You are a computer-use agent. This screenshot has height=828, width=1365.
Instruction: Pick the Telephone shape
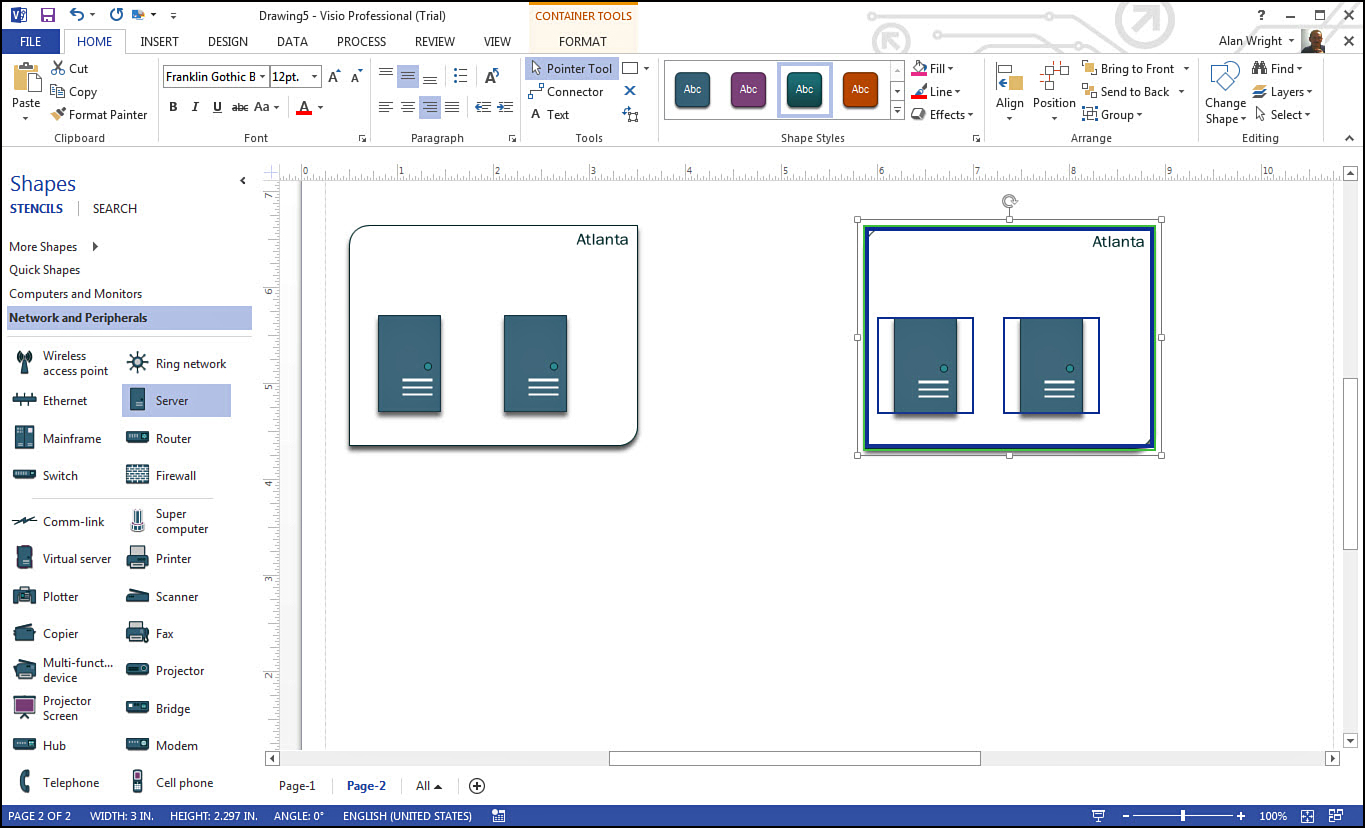pos(62,783)
